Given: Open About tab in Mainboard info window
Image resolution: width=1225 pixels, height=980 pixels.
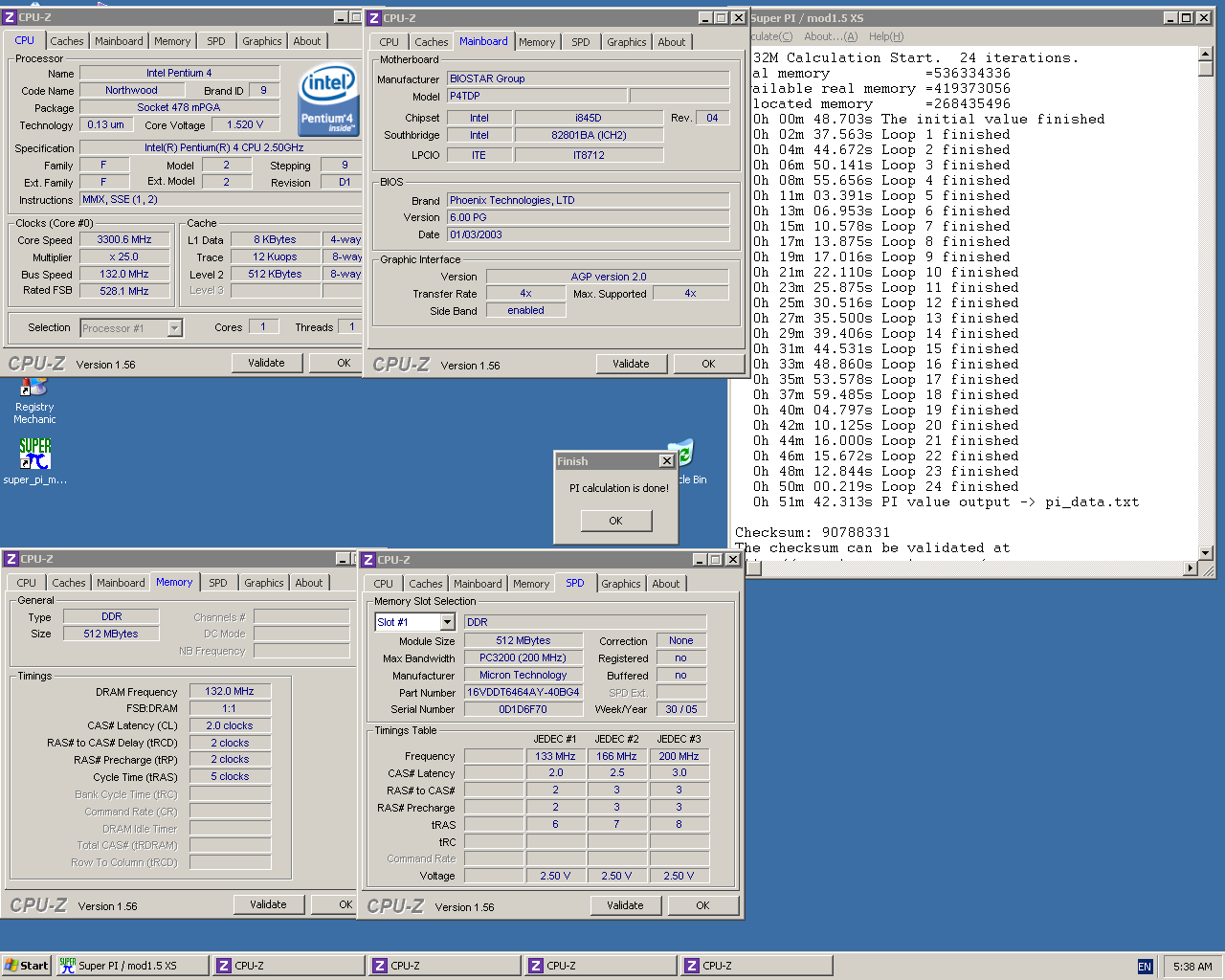Looking at the screenshot, I should (671, 42).
